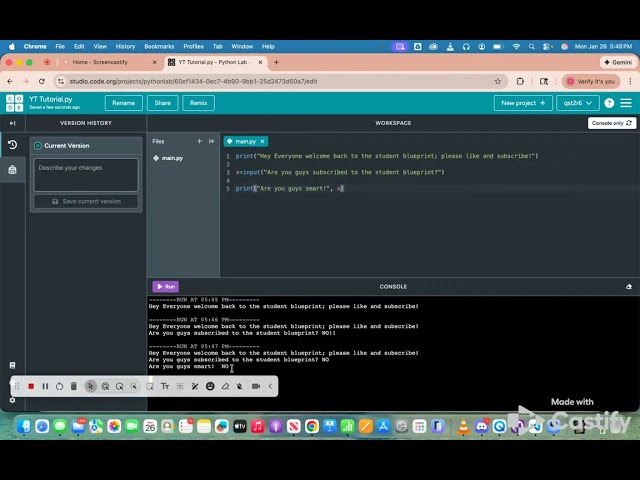Open the emoji sticker tool

coord(210,386)
